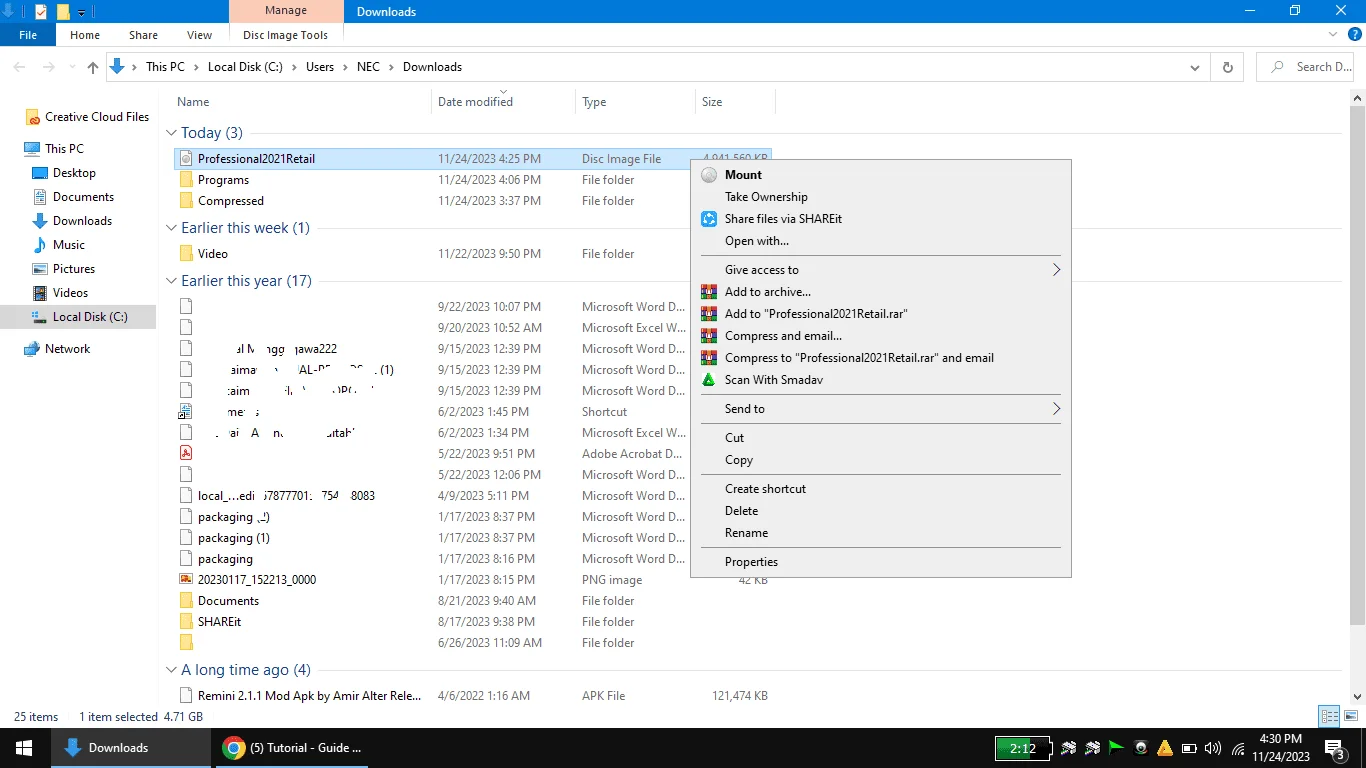Image resolution: width=1366 pixels, height=768 pixels.
Task: Click green flag tray icon
Action: pyautogui.click(x=1116, y=748)
